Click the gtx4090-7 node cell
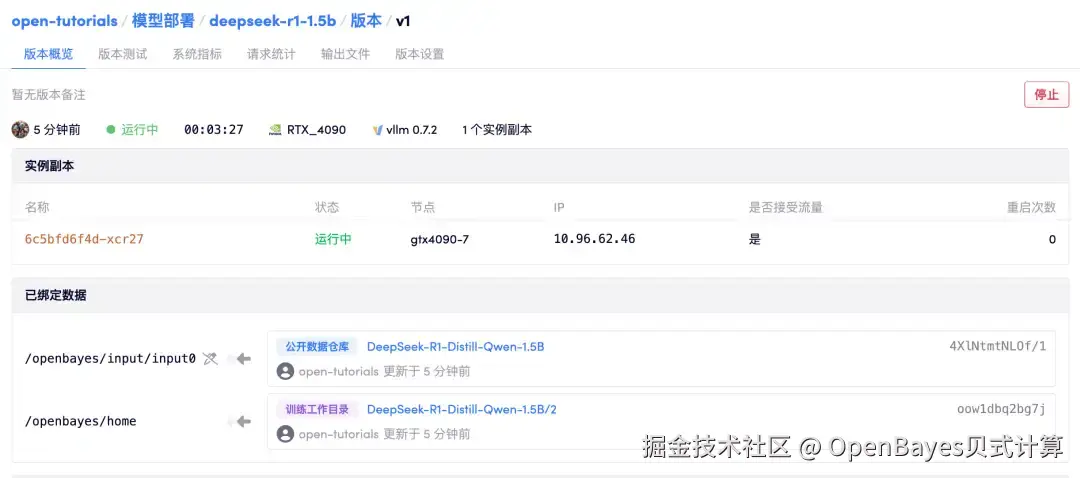The width and height of the screenshot is (1080, 478). click(439, 240)
